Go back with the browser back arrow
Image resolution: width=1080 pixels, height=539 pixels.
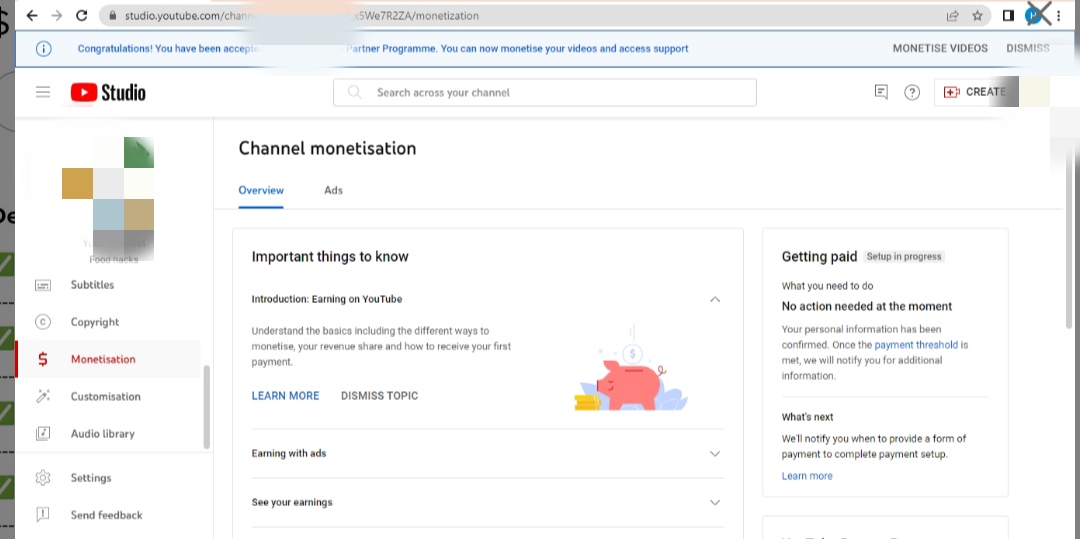(31, 15)
